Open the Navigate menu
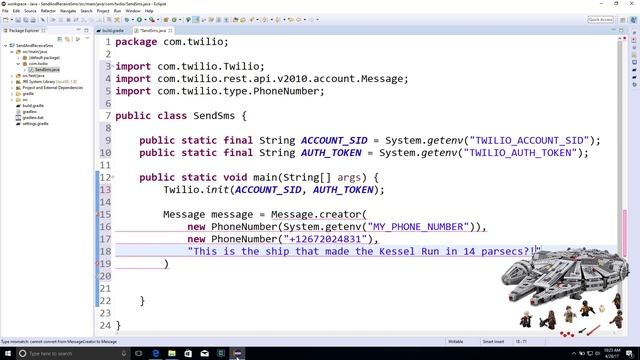The height and width of the screenshot is (360, 640). pyautogui.click(x=68, y=11)
